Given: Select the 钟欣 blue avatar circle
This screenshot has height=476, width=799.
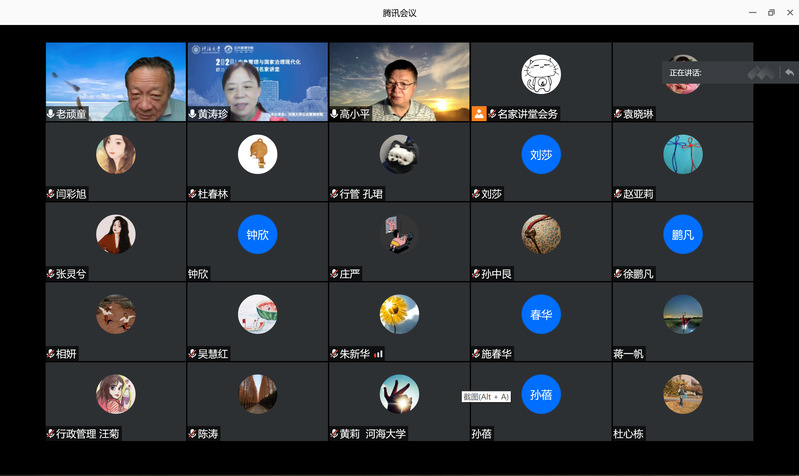Looking at the screenshot, I should tap(257, 234).
